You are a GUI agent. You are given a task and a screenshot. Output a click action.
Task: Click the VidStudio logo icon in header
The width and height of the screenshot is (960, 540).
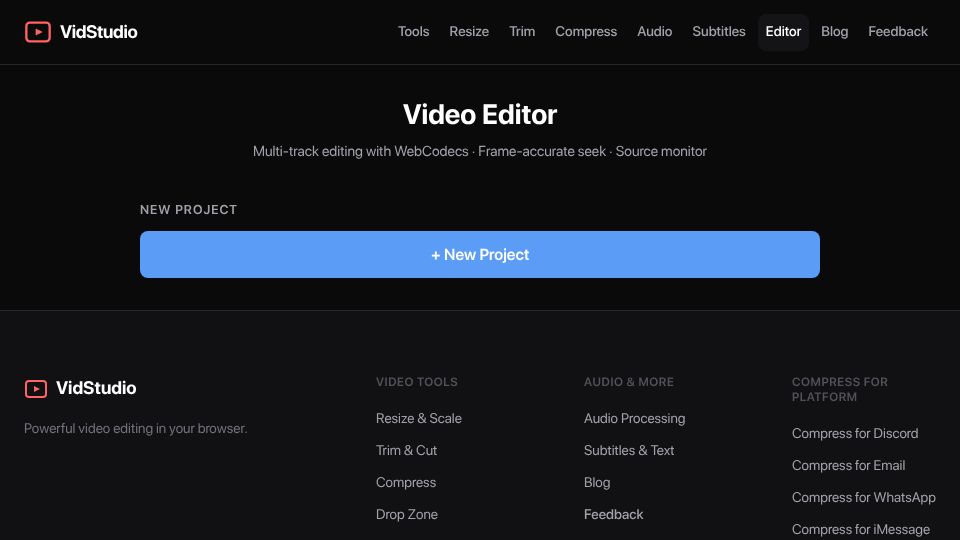coord(37,32)
